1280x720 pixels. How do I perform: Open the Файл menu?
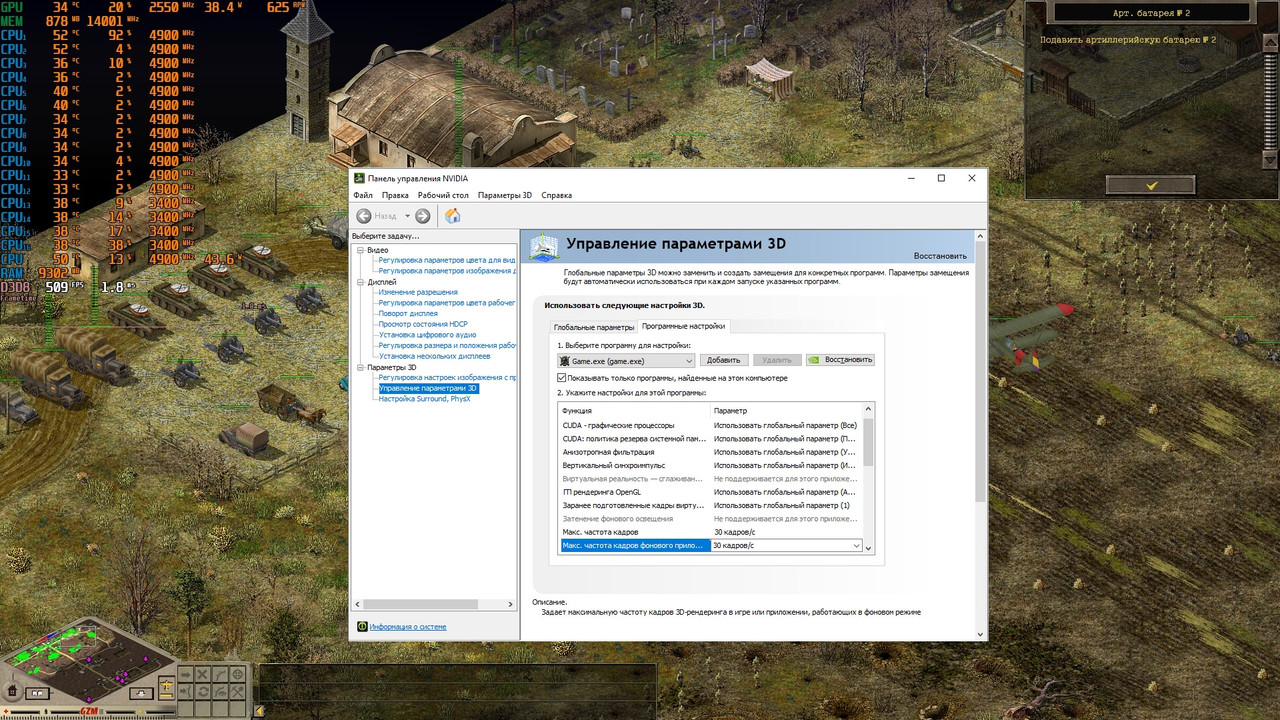(362, 195)
